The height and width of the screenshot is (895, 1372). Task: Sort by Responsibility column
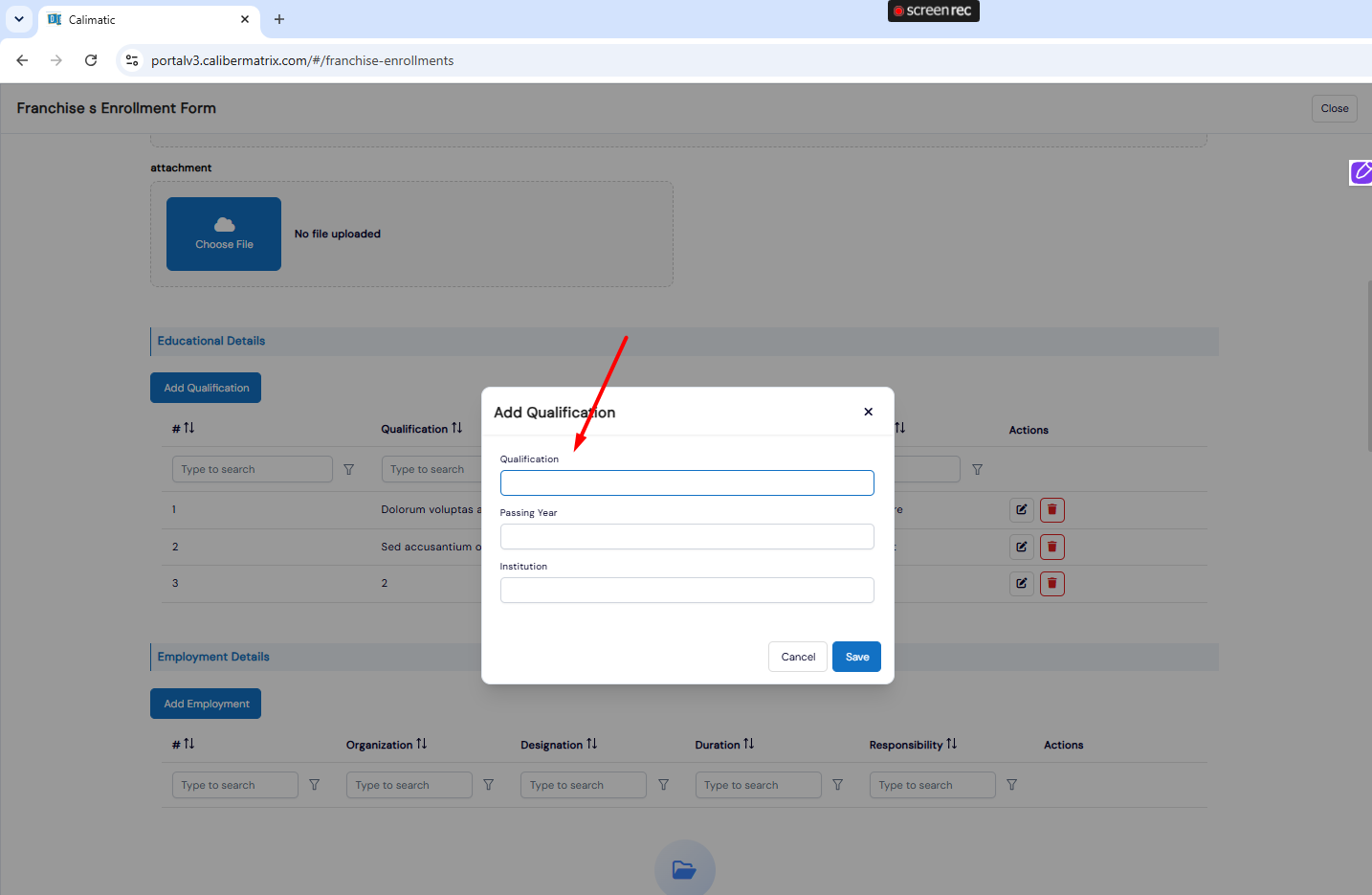[x=951, y=744]
